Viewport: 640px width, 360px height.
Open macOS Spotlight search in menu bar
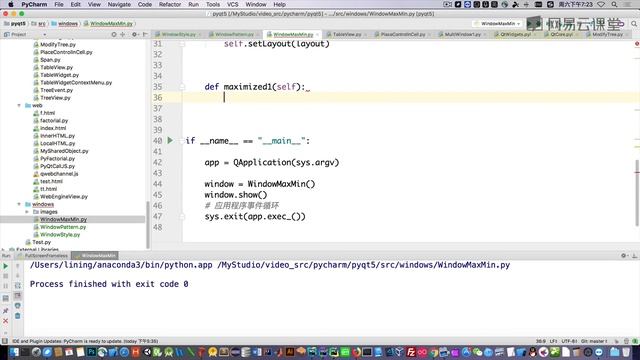(614, 4)
